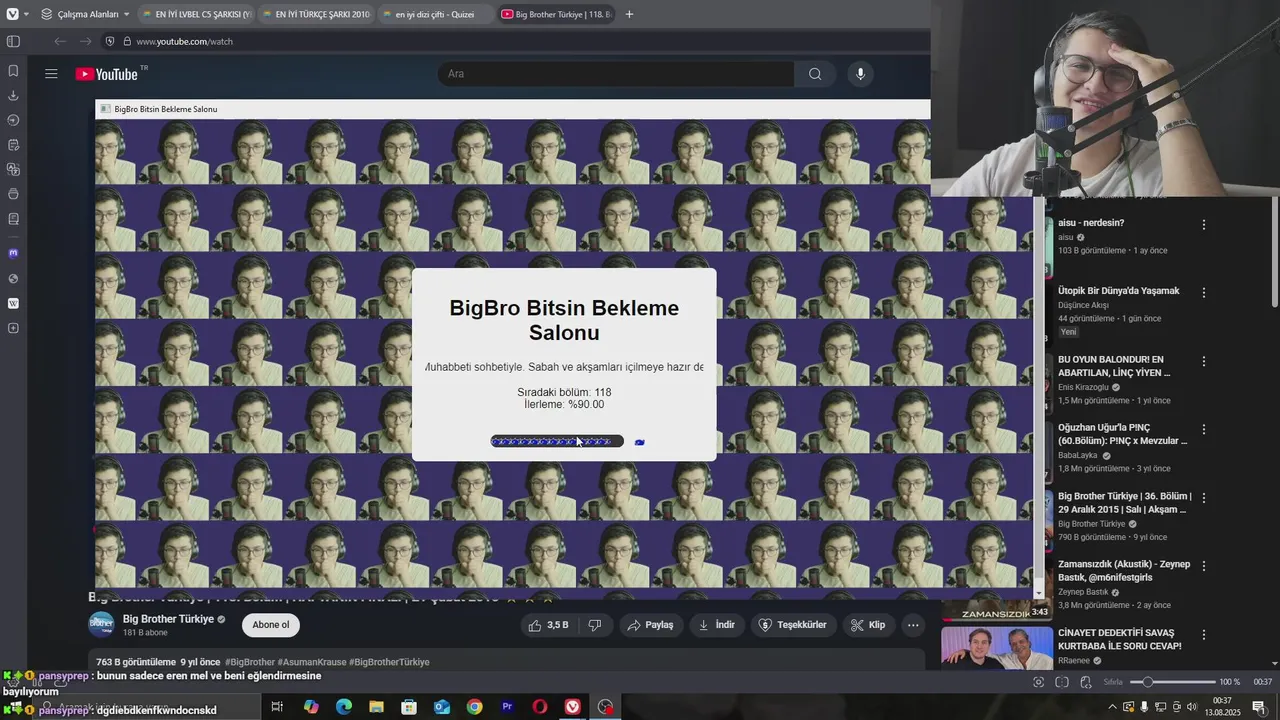1280x720 pixels.
Task: Open options menu for Oğuzhan Uğur'la P!NÇ video
Action: tap(1204, 429)
